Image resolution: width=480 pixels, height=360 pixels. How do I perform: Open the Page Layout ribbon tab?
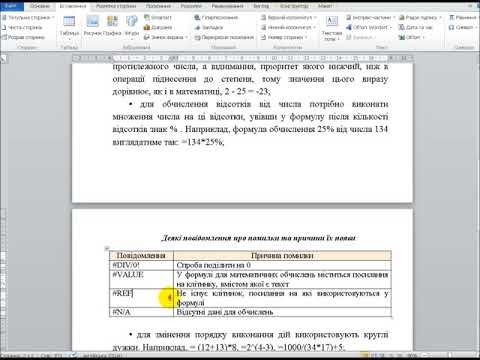tap(116, 6)
